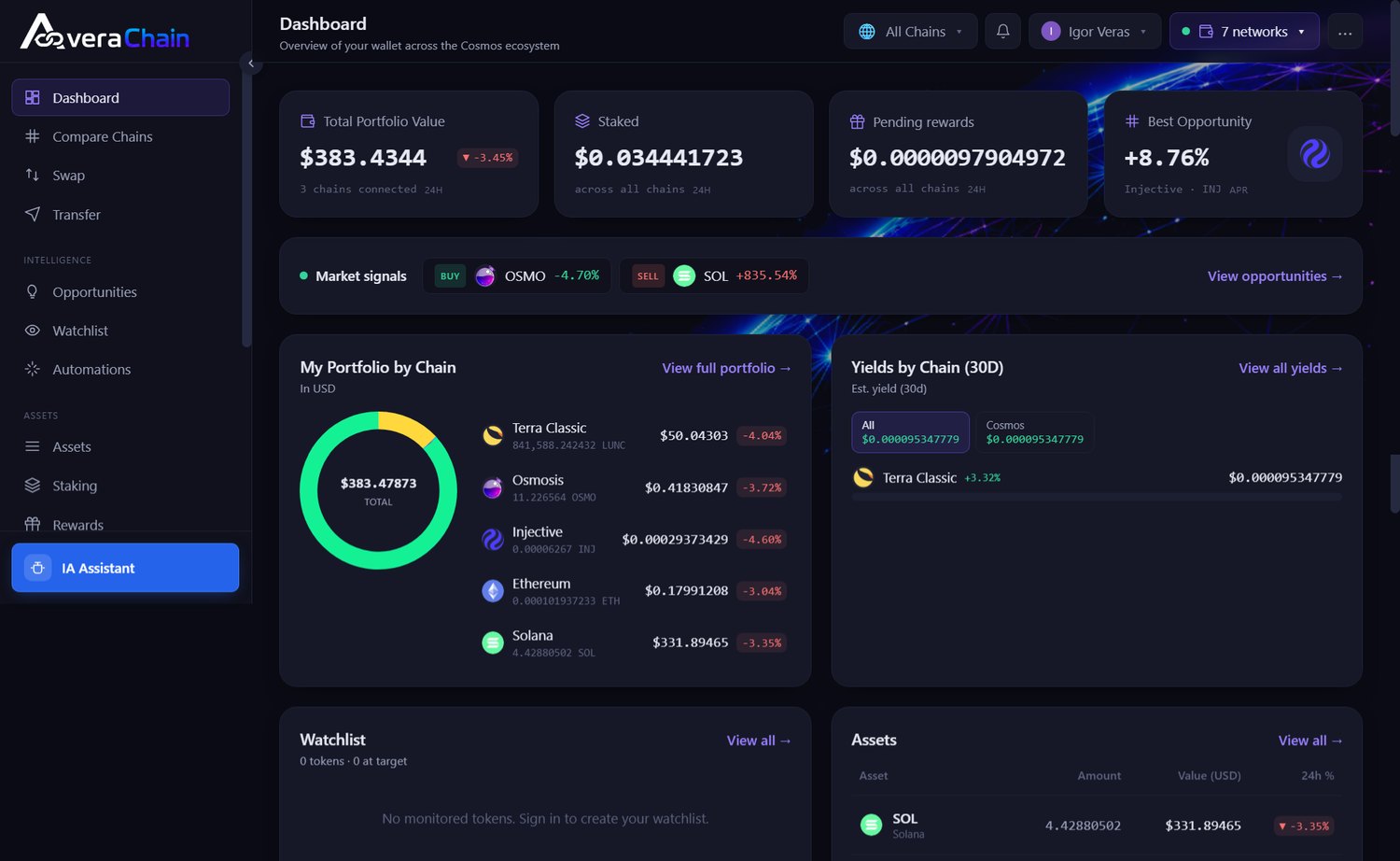Follow the View opportunities link
This screenshot has height=861, width=1400.
1275,276
